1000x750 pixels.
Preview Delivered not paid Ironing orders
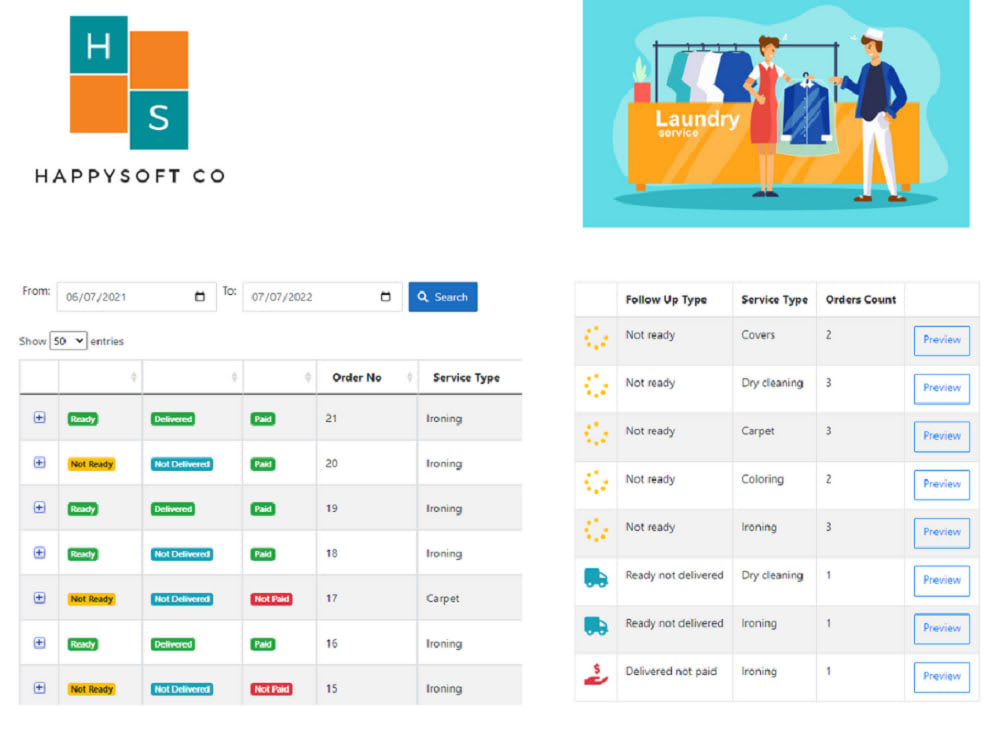click(x=941, y=676)
